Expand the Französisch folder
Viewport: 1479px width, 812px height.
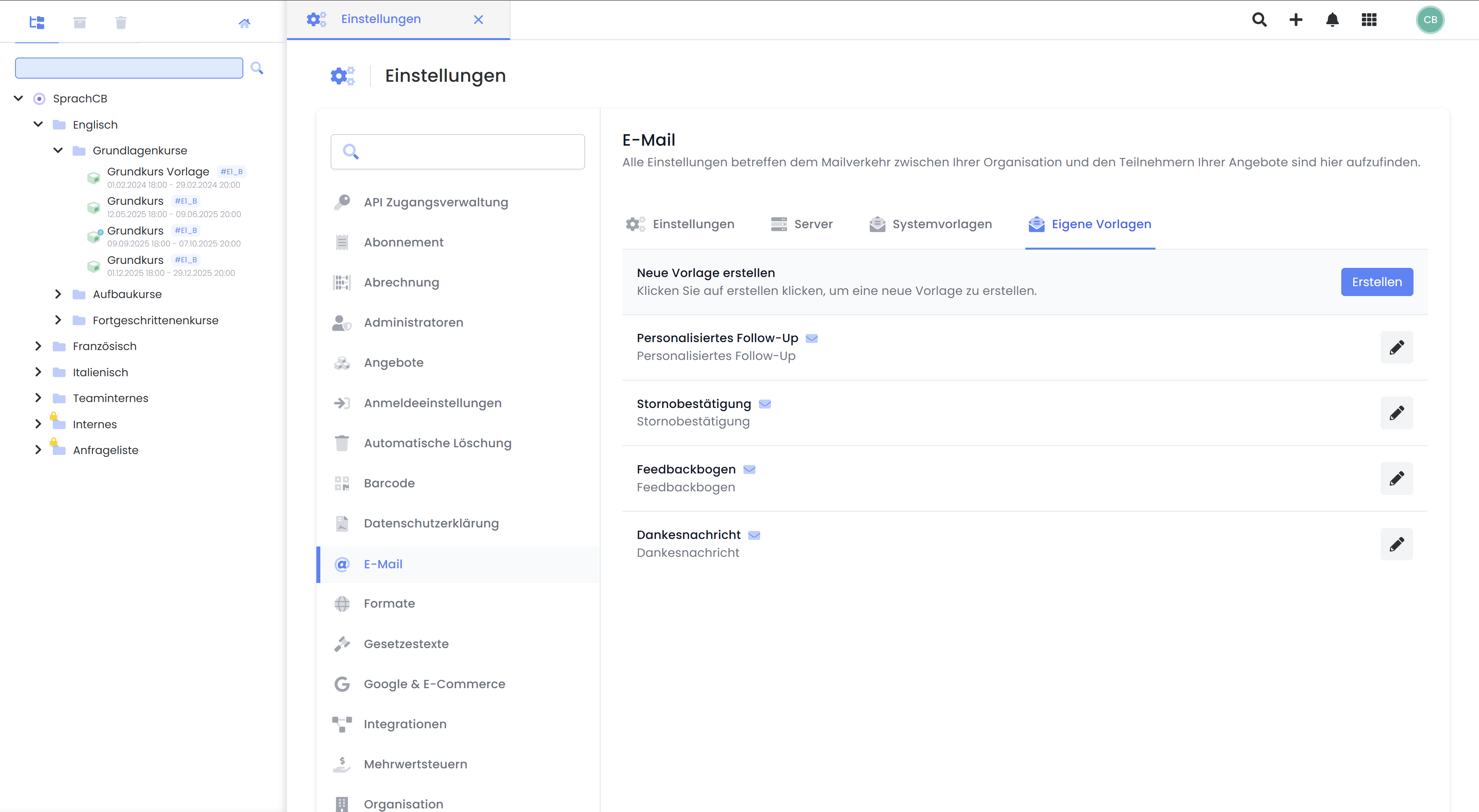38,346
